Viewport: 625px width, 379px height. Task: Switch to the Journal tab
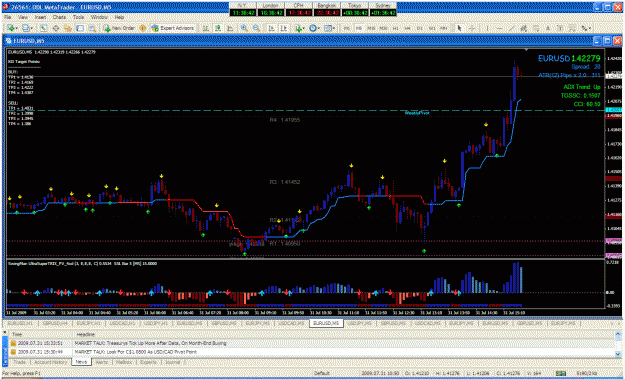(x=173, y=362)
